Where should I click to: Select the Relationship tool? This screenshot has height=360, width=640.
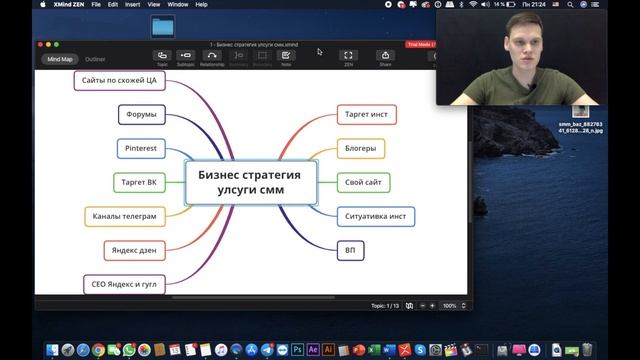click(212, 56)
